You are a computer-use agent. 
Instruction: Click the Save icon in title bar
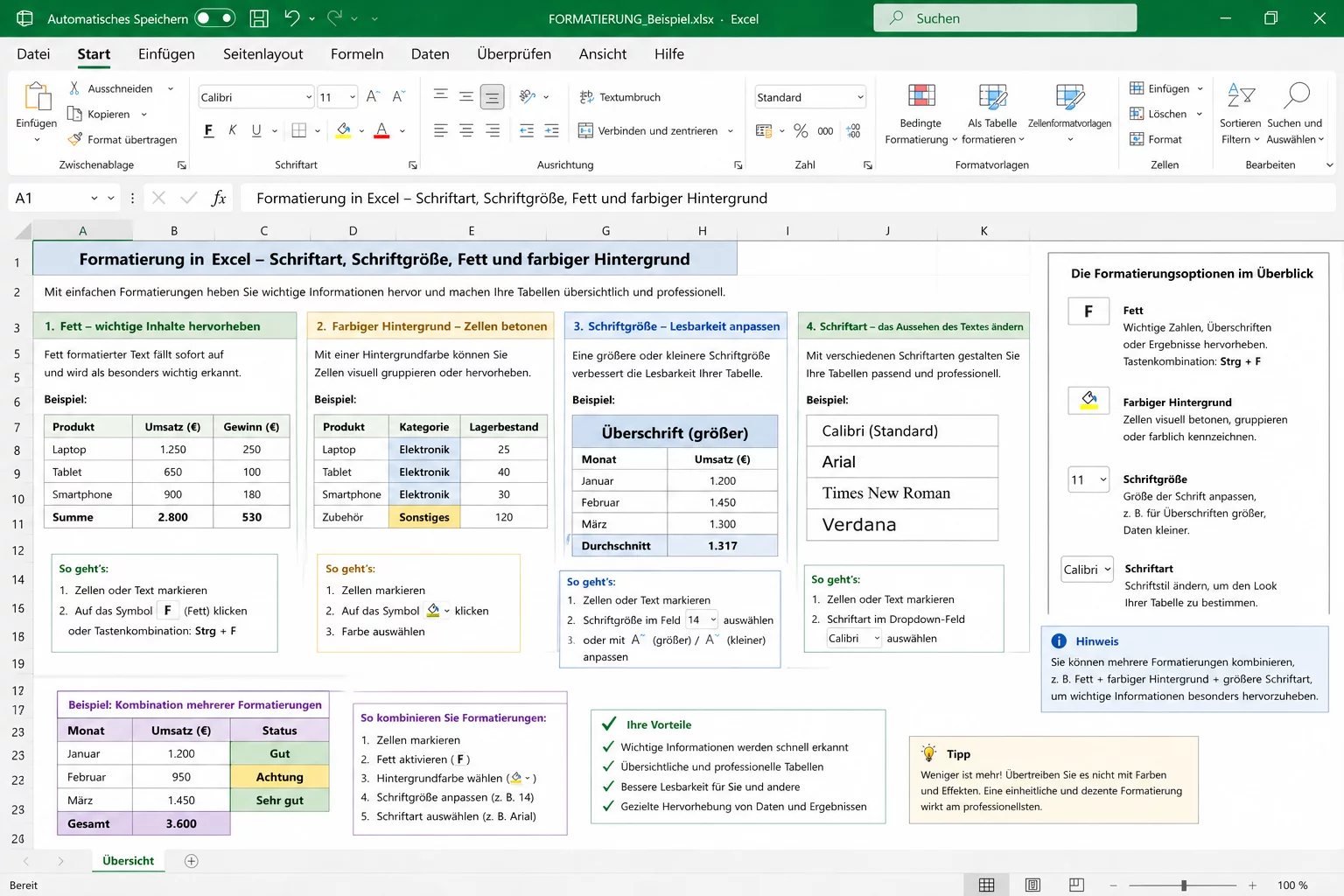pos(259,18)
